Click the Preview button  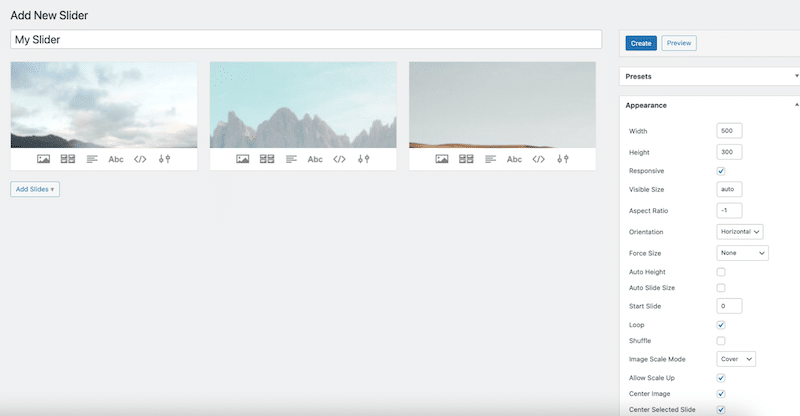coord(679,43)
